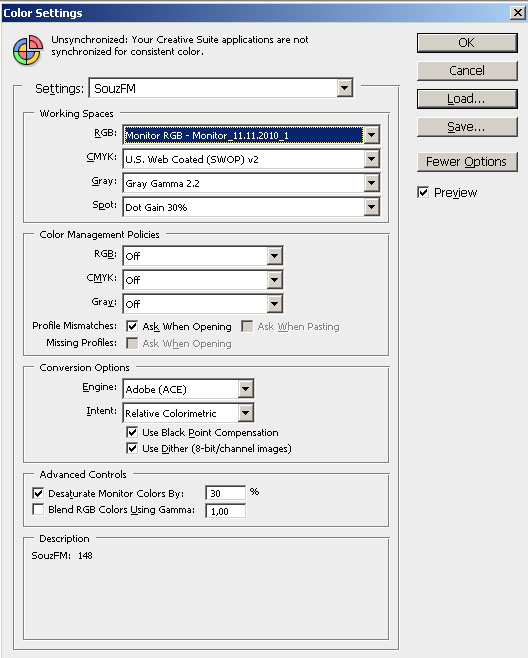The width and height of the screenshot is (528, 658).
Task: Toggle Profile Mismatches Ask When Opening
Action: tap(132, 326)
